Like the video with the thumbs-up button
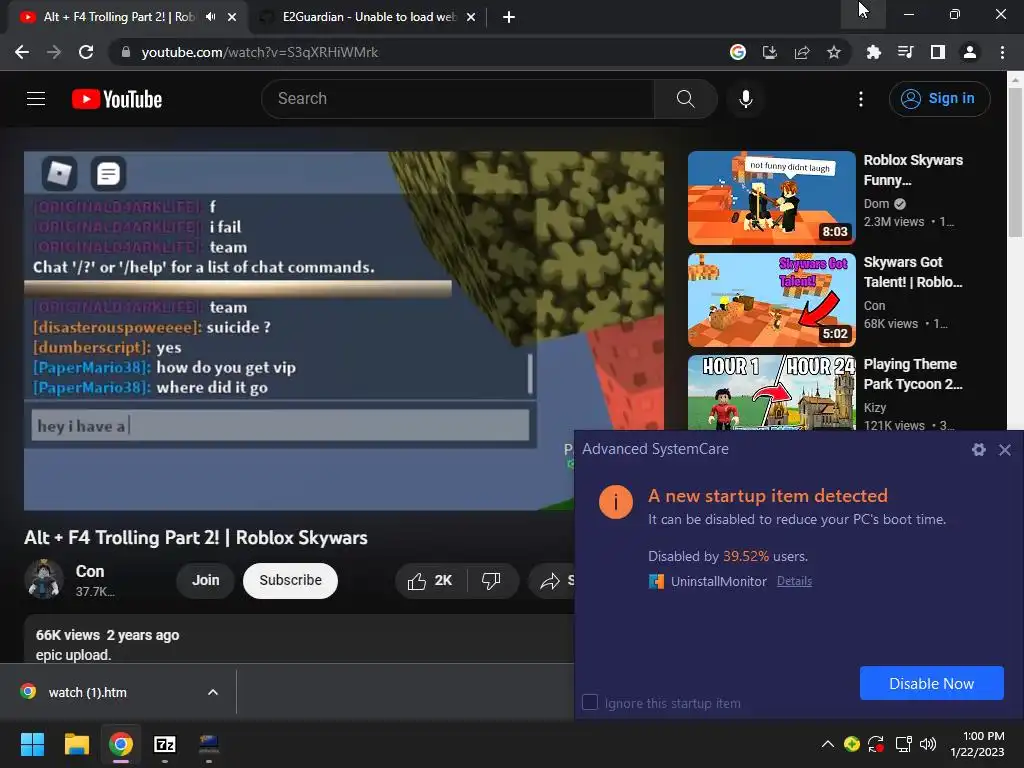This screenshot has width=1024, height=768. (430, 580)
